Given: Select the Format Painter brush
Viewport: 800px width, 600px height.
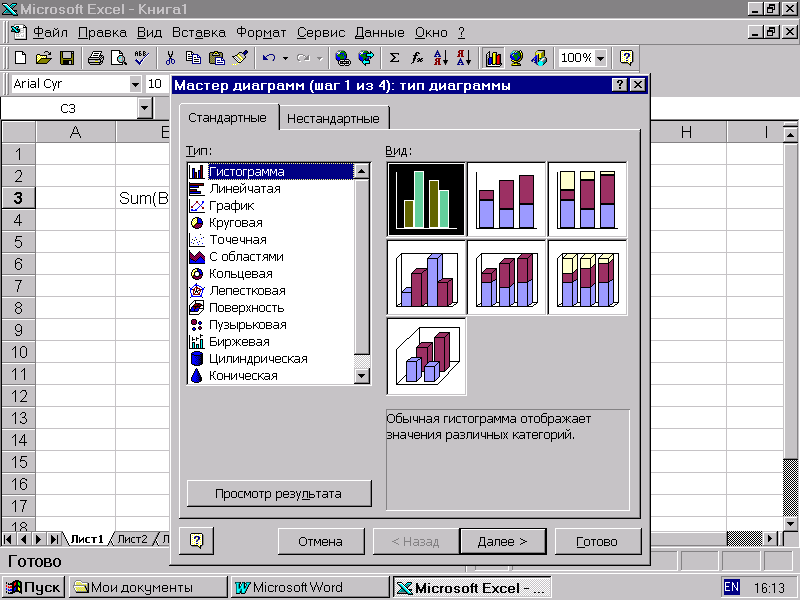Looking at the screenshot, I should point(240,58).
